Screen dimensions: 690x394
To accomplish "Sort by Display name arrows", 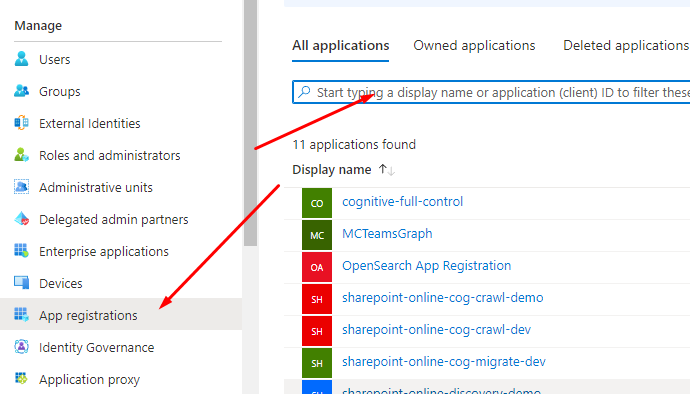I will click(x=387, y=170).
